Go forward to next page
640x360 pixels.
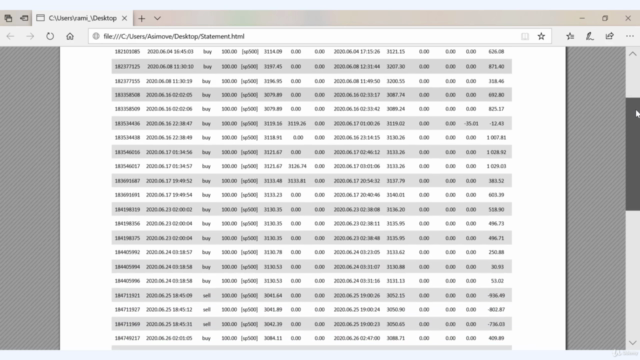click(x=30, y=36)
